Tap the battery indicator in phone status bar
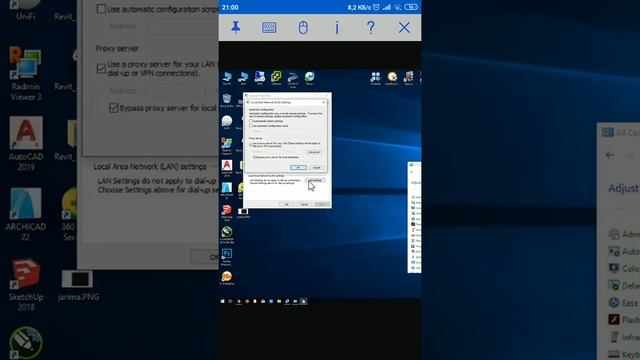Image resolution: width=640 pixels, height=360 pixels. point(411,7)
